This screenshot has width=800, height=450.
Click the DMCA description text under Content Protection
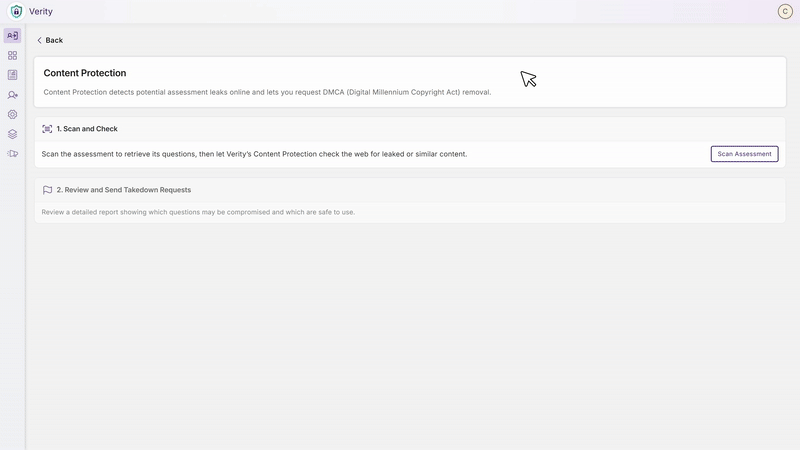[x=267, y=92]
